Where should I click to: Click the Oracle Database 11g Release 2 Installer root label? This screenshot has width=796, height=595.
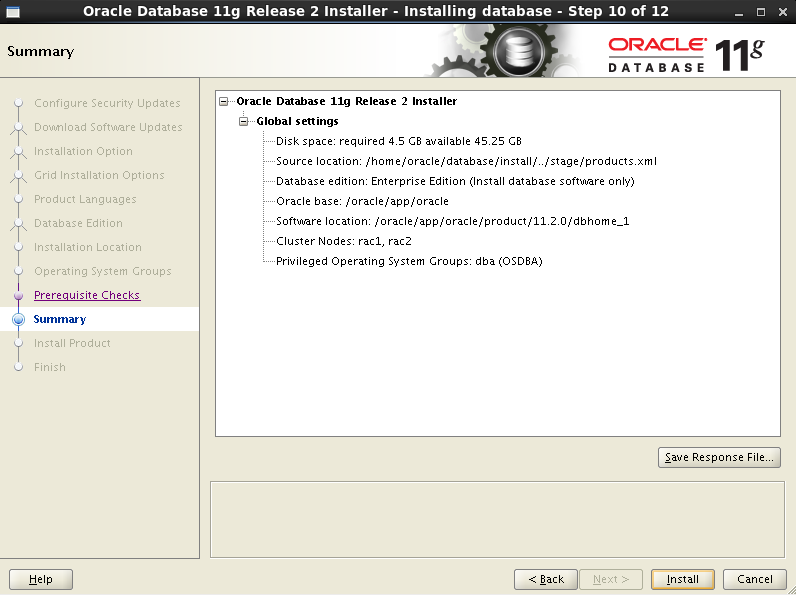click(x=347, y=101)
